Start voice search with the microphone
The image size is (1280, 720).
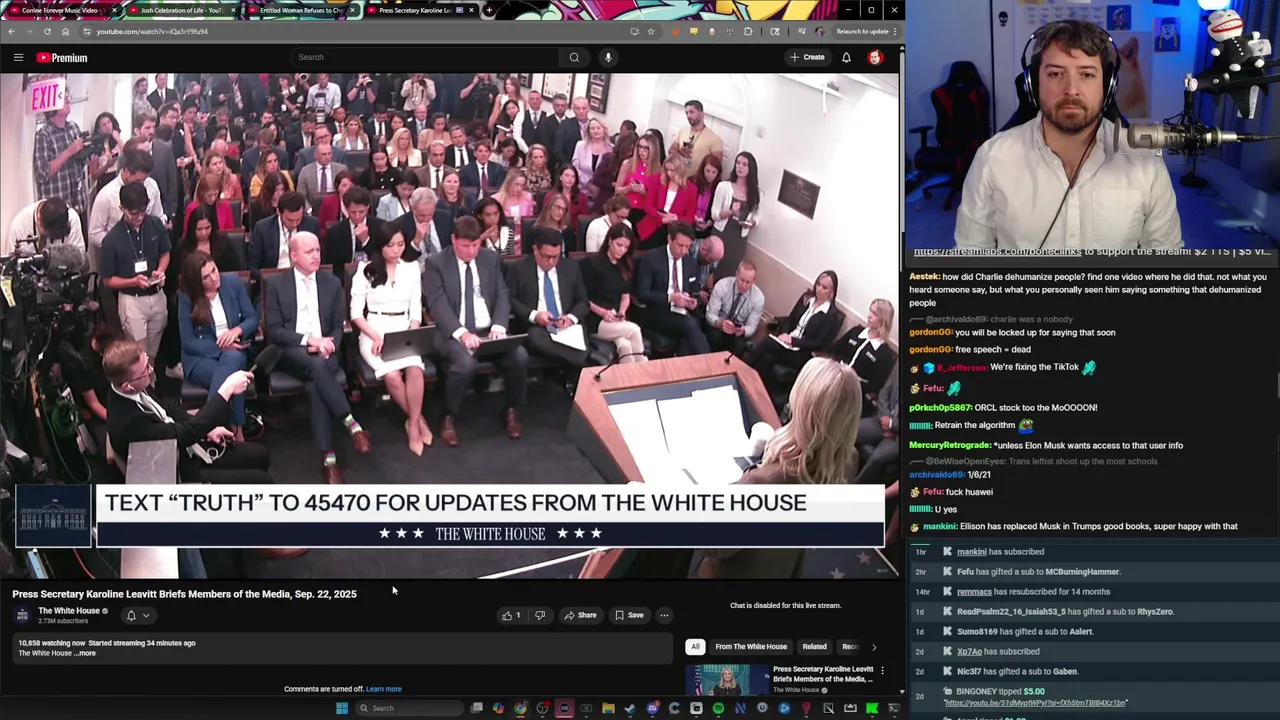pyautogui.click(x=608, y=57)
